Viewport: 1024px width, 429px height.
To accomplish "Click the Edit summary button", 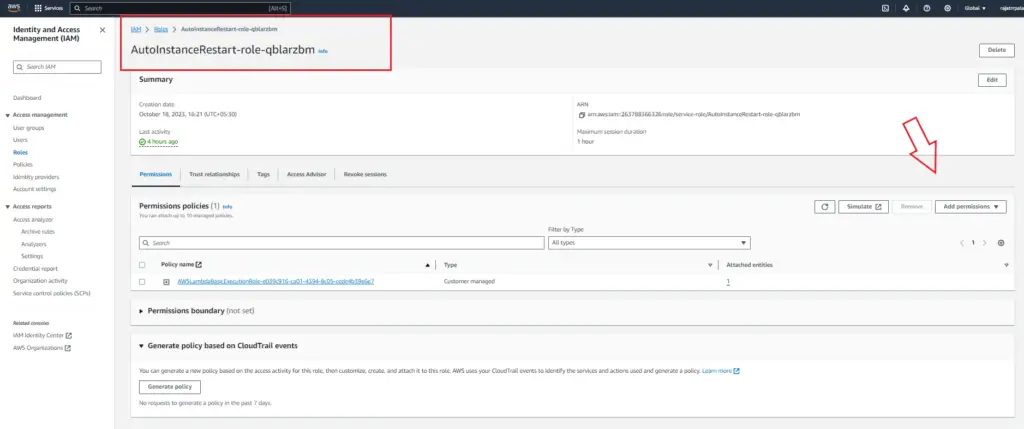I will (x=992, y=80).
